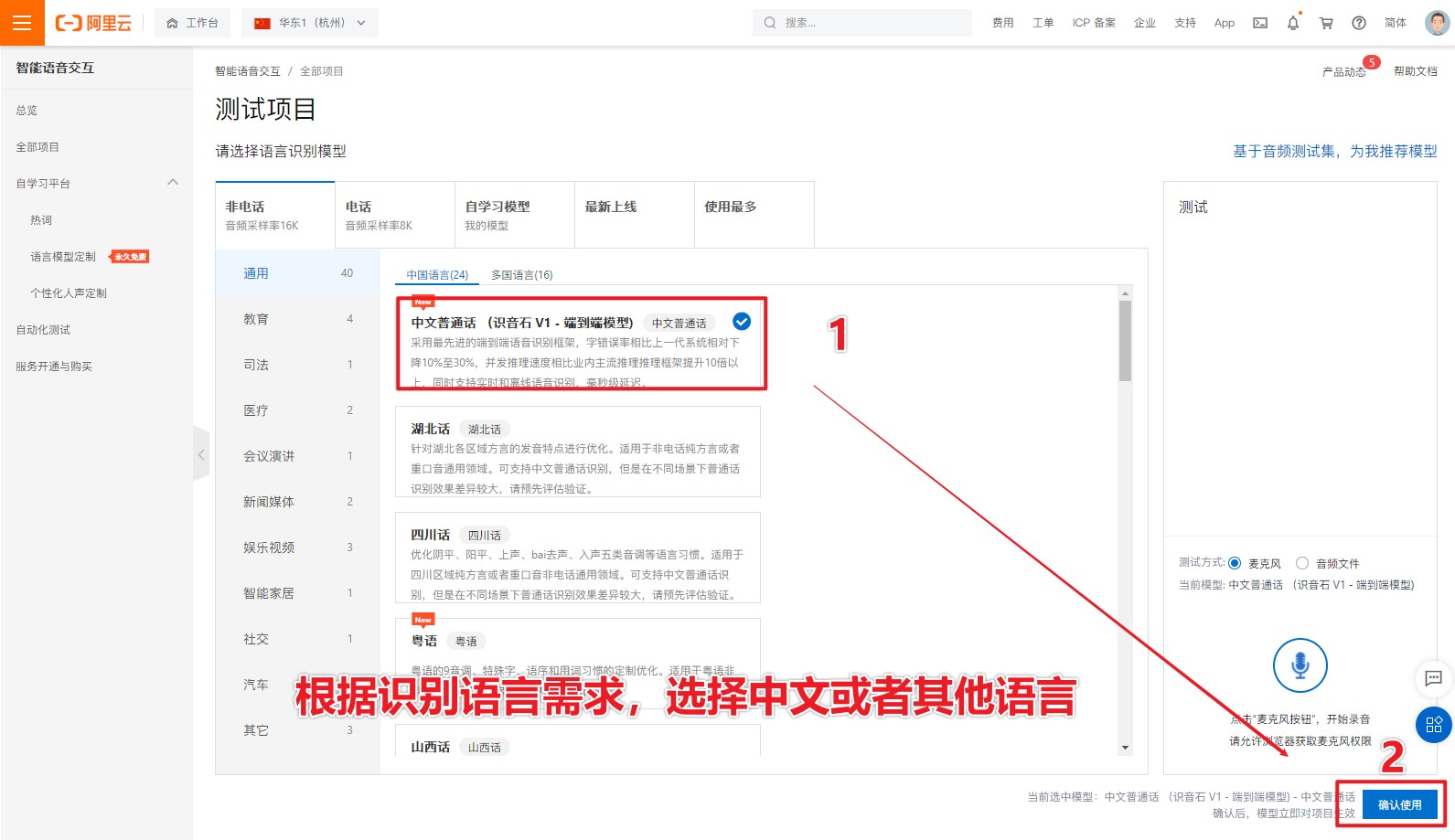Collapse the left sidebar handle
Screen dimensions: 1455x840
[201, 453]
